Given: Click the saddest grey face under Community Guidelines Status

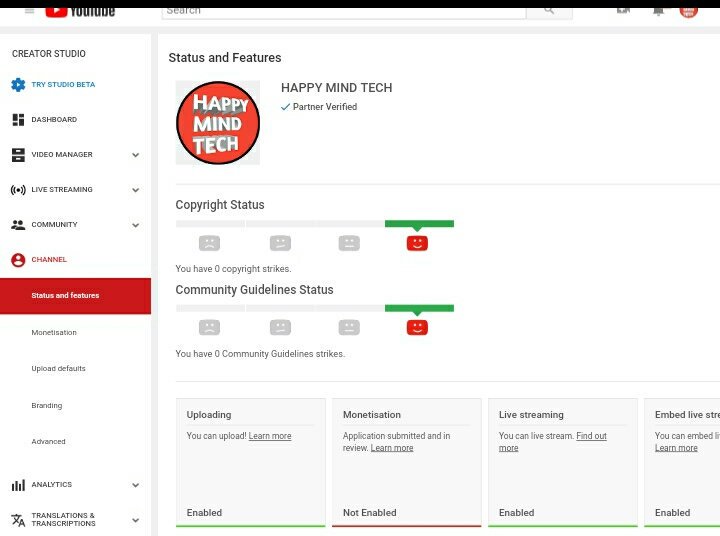Looking at the screenshot, I should (x=209, y=327).
